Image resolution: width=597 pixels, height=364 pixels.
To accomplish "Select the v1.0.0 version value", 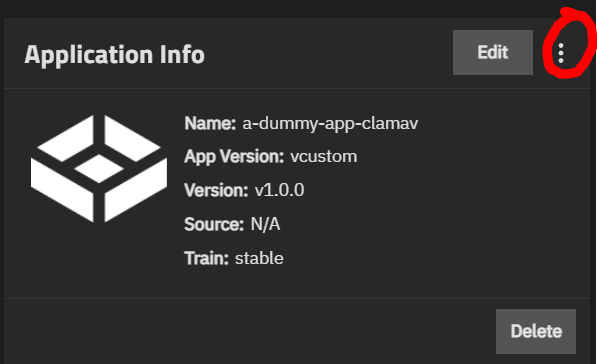I will [279, 190].
